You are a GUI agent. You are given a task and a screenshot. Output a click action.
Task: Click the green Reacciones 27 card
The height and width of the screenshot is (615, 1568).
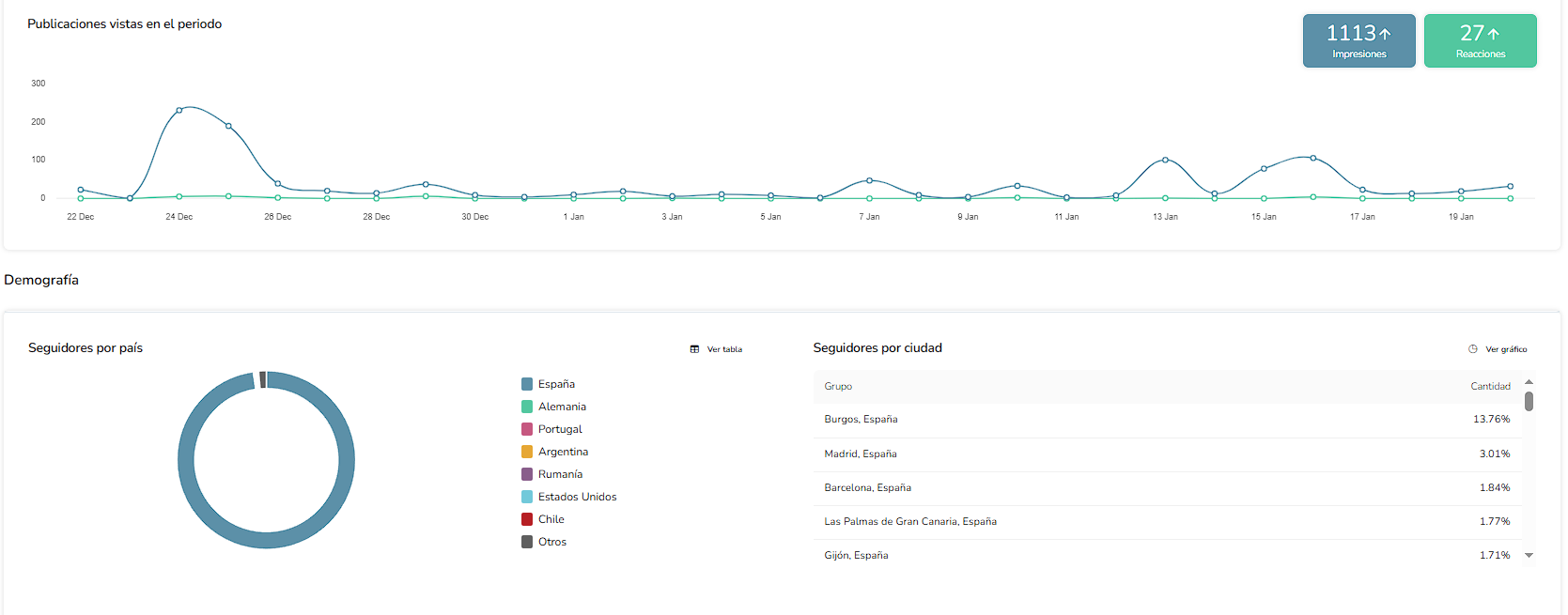point(1480,41)
